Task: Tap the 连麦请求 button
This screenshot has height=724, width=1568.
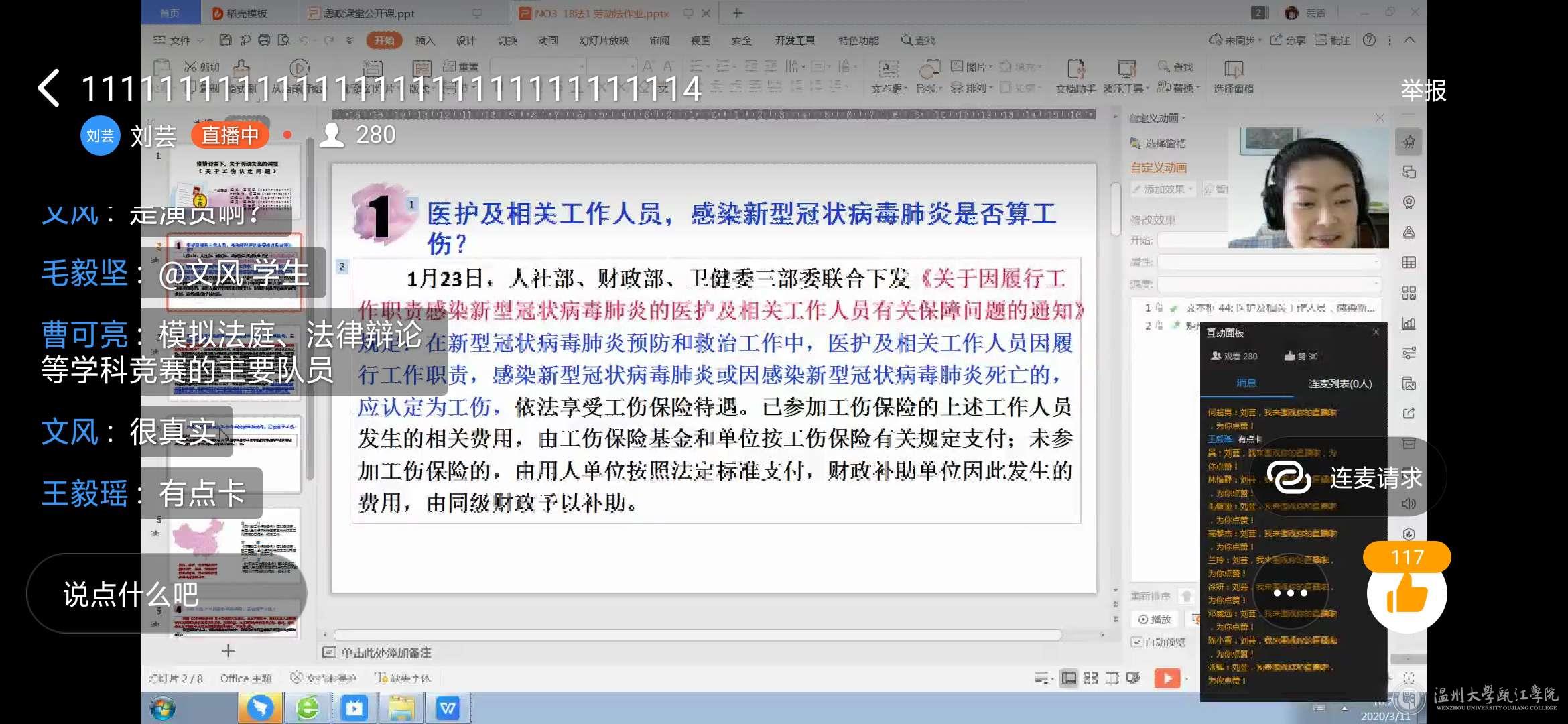Action: pyautogui.click(x=1347, y=477)
